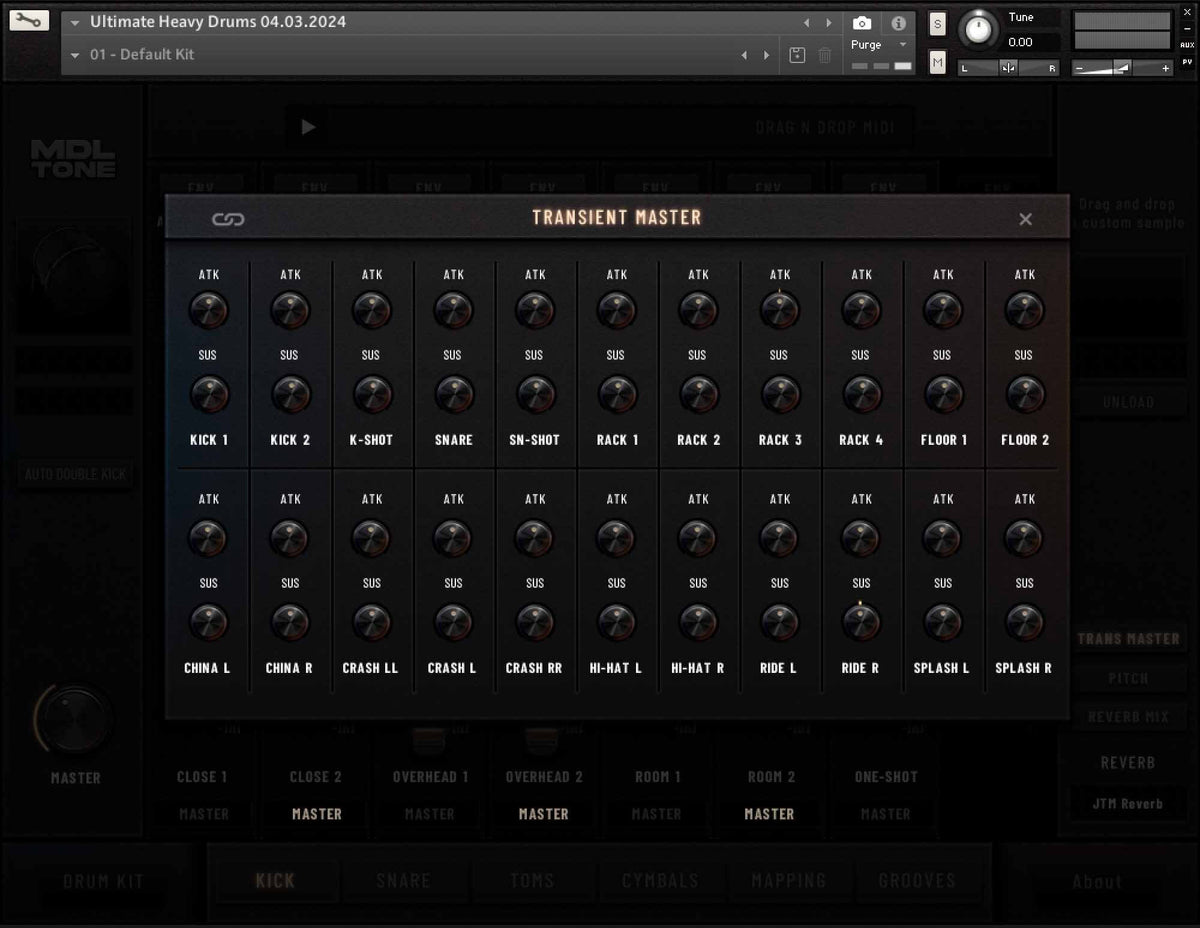This screenshot has height=928, width=1200.
Task: Enable the Overhead 2 Master toggle
Action: pos(544,814)
